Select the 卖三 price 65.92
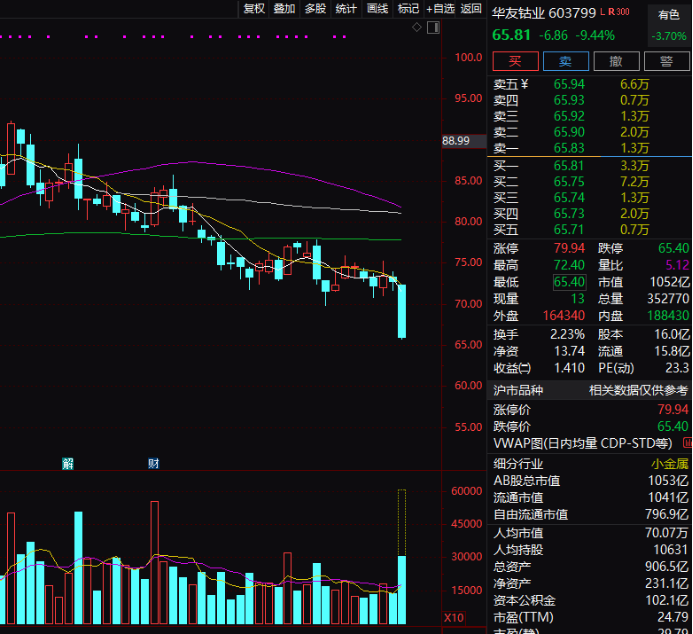The width and height of the screenshot is (693, 634). (x=569, y=116)
